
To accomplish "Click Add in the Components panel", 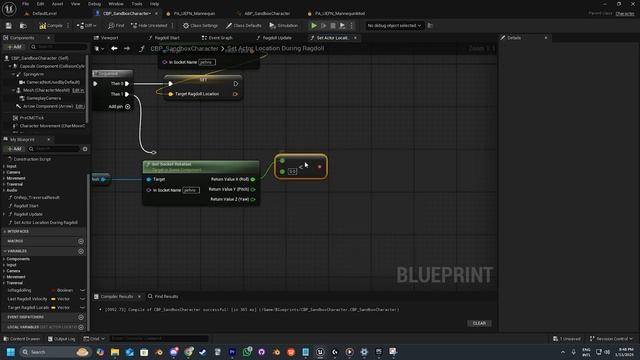I will 14,47.
